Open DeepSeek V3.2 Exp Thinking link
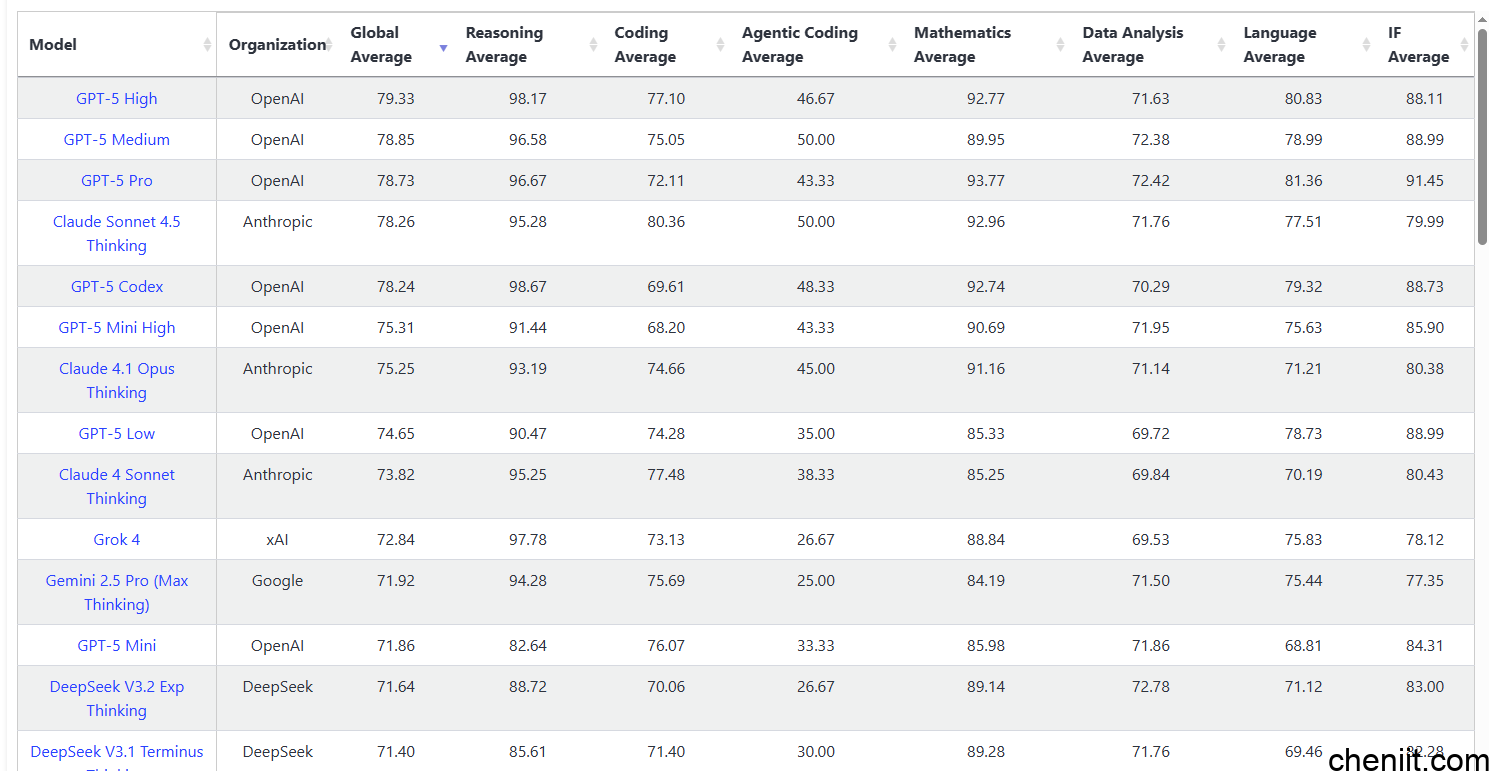Screen dimensions: 1489x771 pyautogui.click(x=117, y=698)
